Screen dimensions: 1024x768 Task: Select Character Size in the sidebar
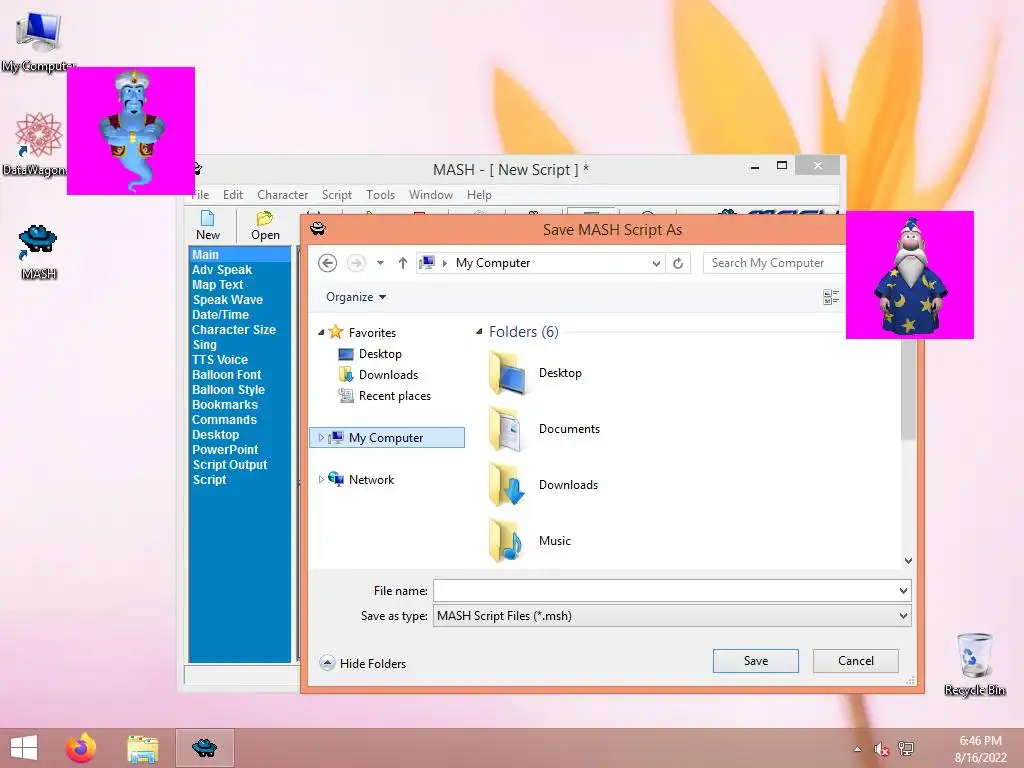(234, 330)
